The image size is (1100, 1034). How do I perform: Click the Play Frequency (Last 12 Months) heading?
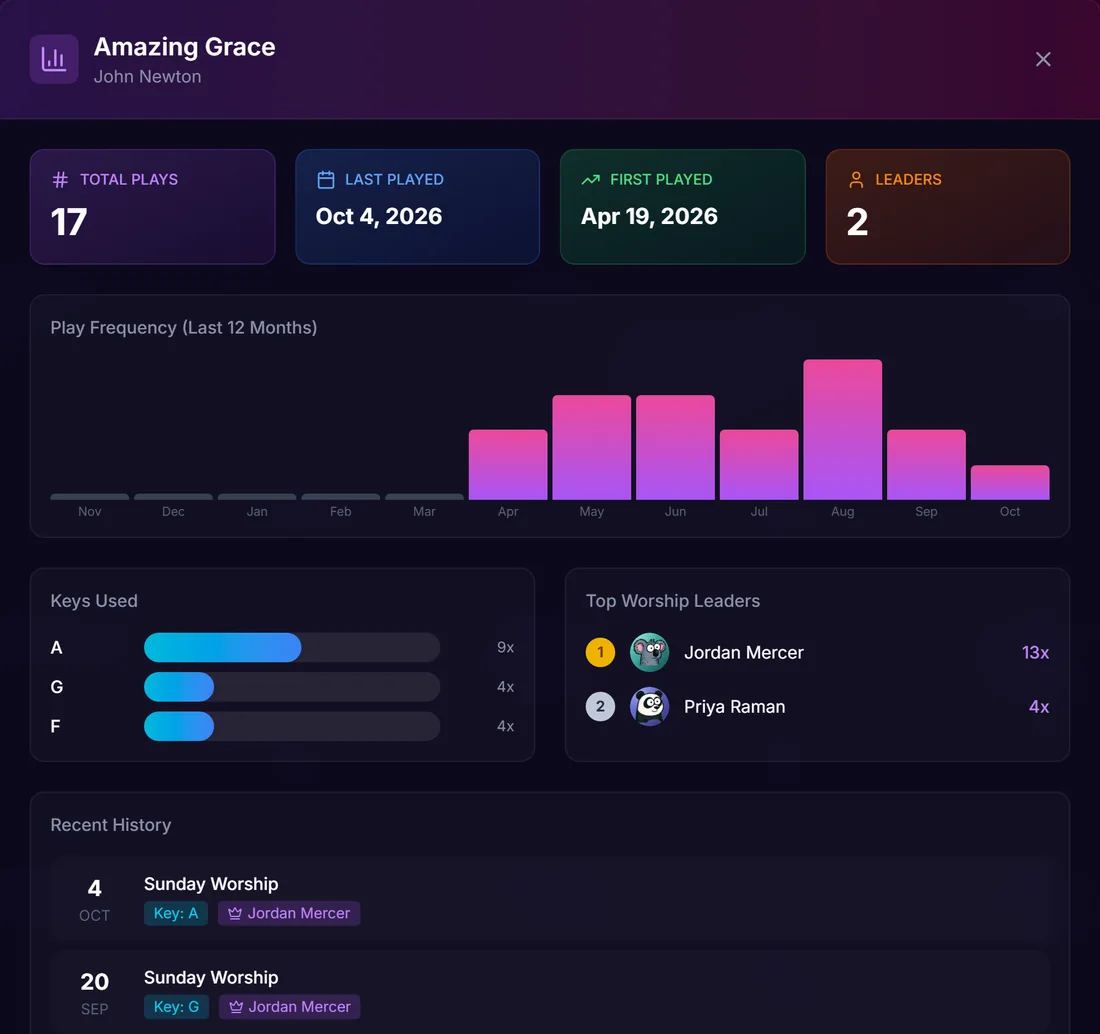(184, 328)
